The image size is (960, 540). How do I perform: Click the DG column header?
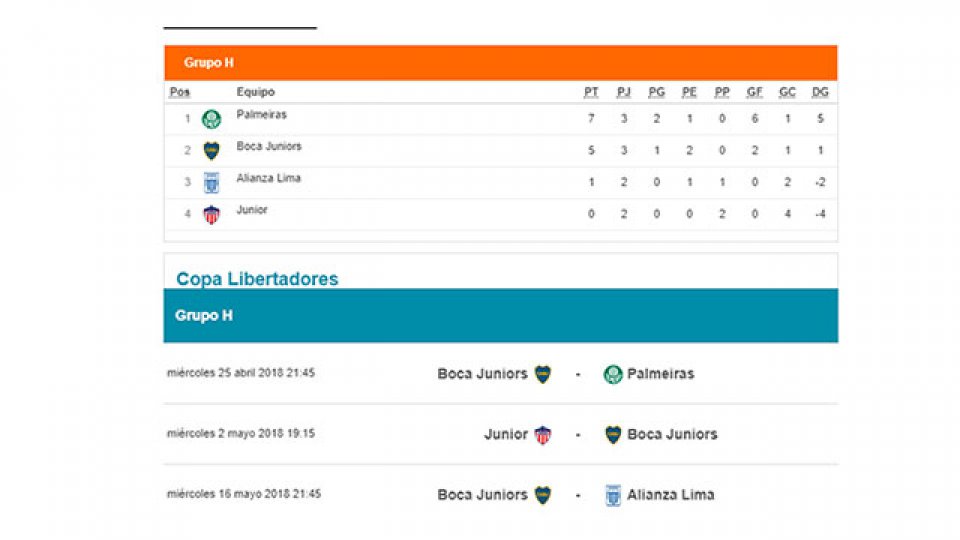pos(820,92)
